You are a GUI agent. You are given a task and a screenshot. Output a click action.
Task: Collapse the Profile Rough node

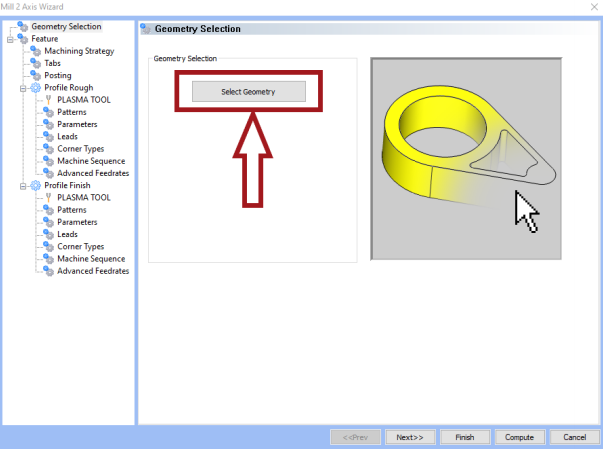pyautogui.click(x=23, y=88)
